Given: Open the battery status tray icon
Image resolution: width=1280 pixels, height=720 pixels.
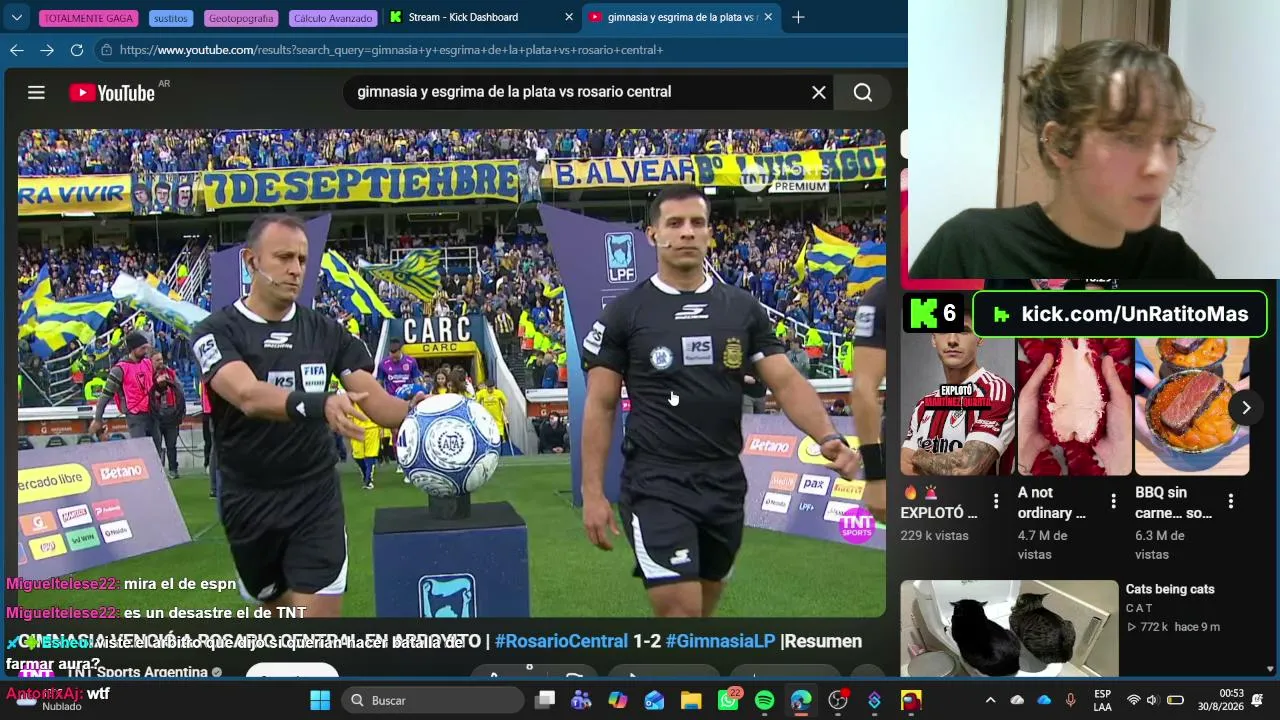Looking at the screenshot, I should click(x=1176, y=700).
